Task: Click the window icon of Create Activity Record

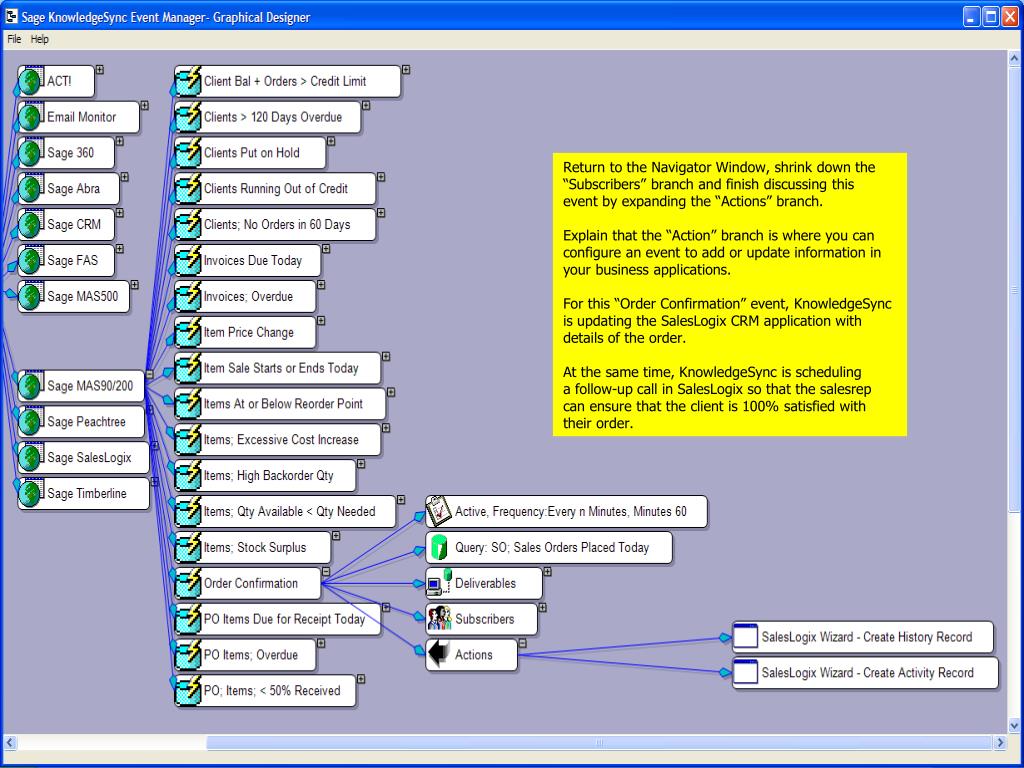Action: point(745,673)
